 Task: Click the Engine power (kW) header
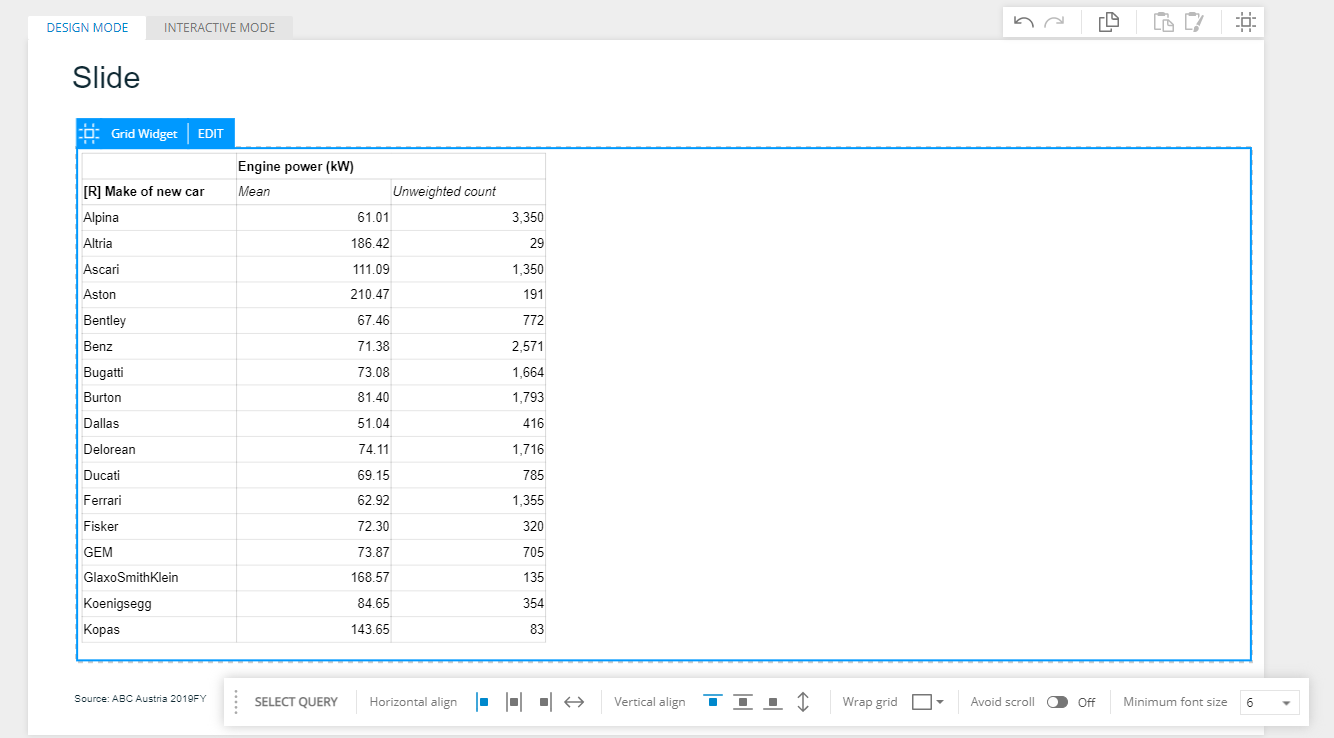296,166
